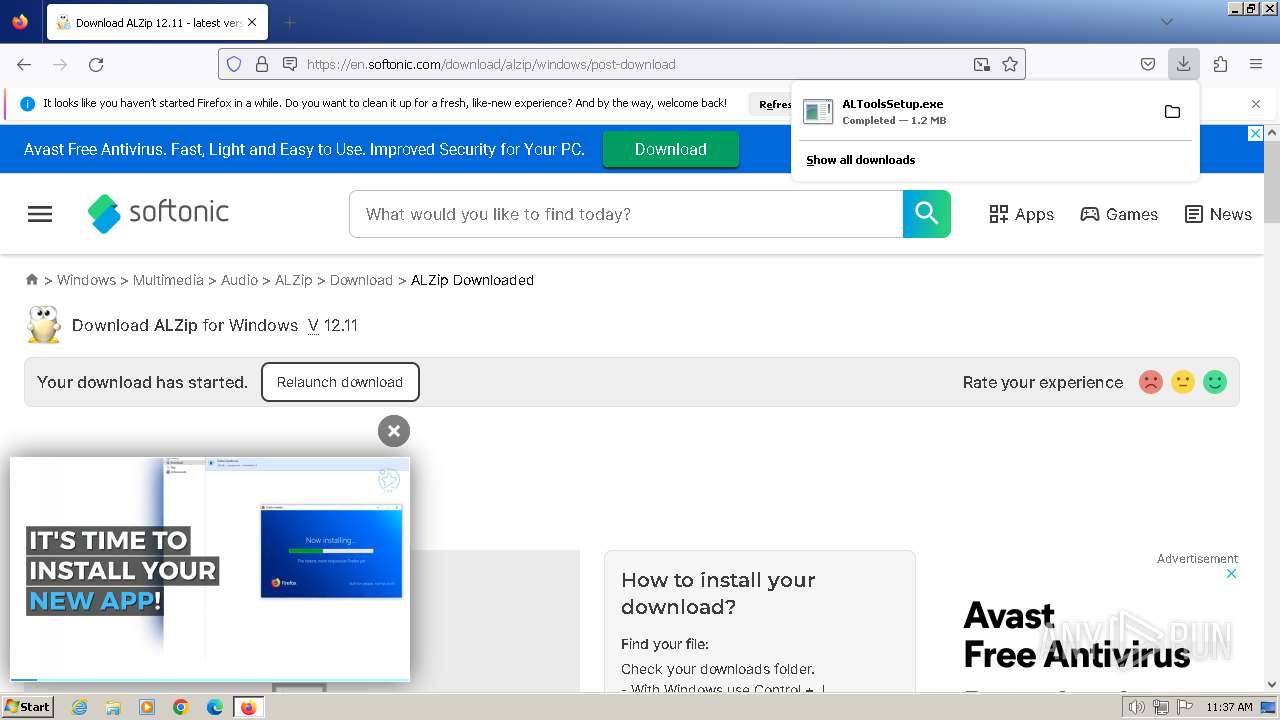Go to the Windows breadcrumb link
The width and height of the screenshot is (1280, 720).
click(x=86, y=280)
